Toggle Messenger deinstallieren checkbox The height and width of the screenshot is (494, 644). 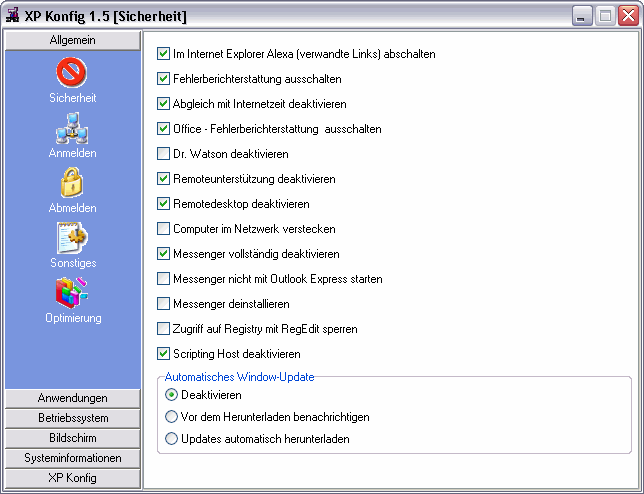pos(164,304)
